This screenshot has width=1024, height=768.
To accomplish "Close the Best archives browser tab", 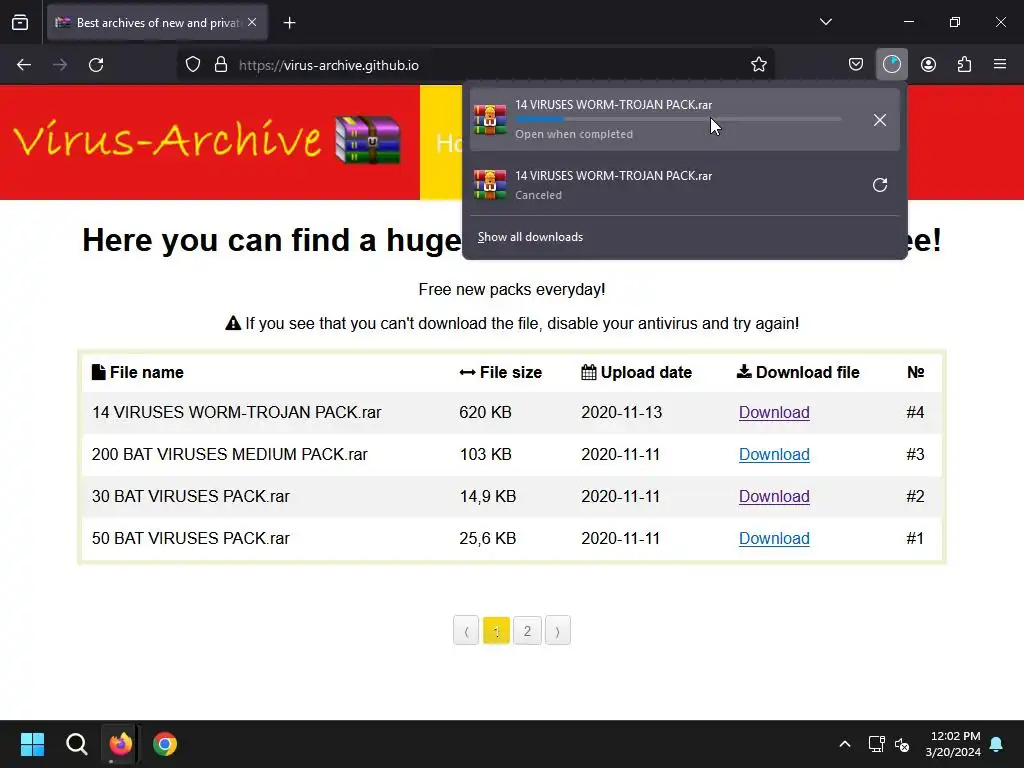I will (x=252, y=22).
